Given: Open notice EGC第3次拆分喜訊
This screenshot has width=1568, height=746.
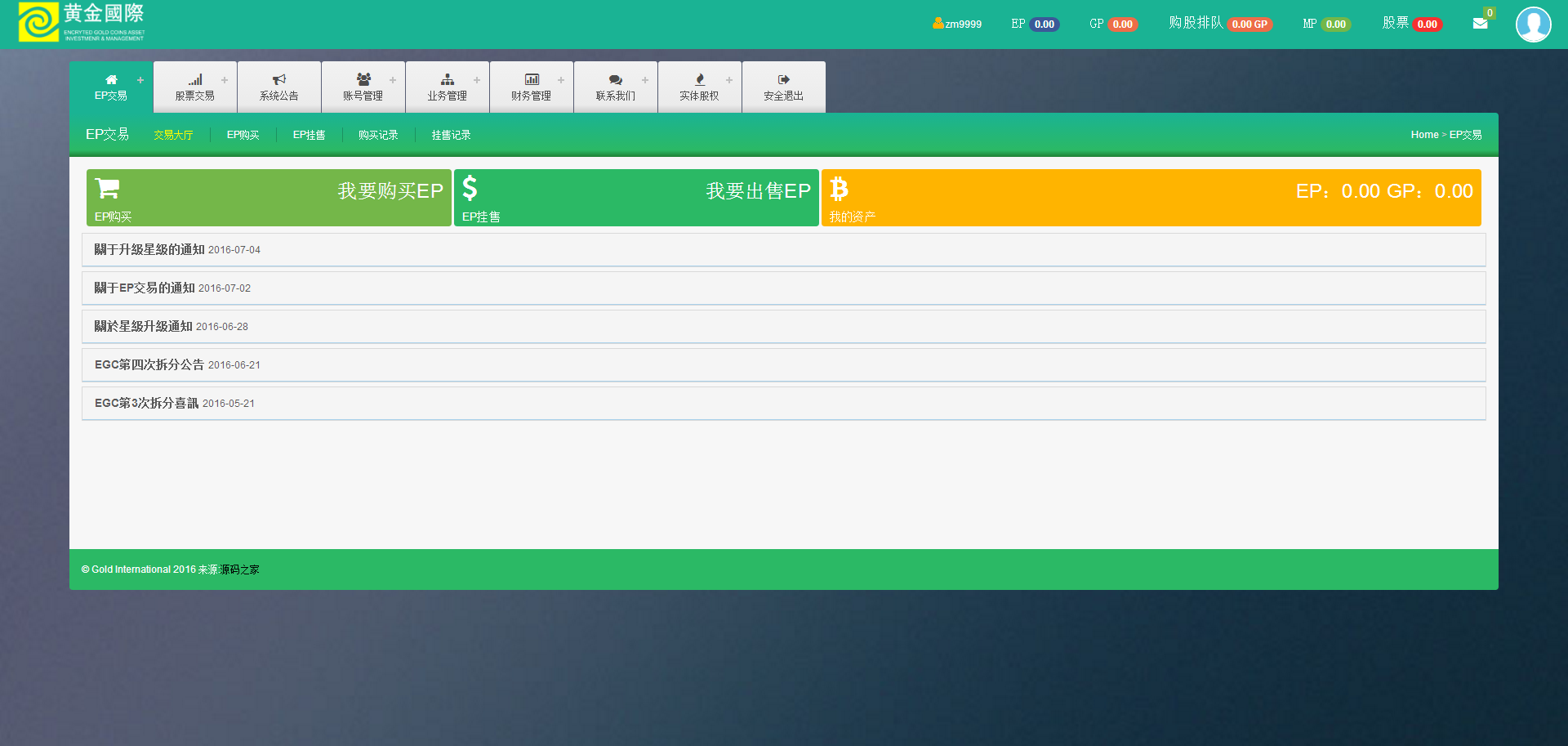Looking at the screenshot, I should coord(146,403).
